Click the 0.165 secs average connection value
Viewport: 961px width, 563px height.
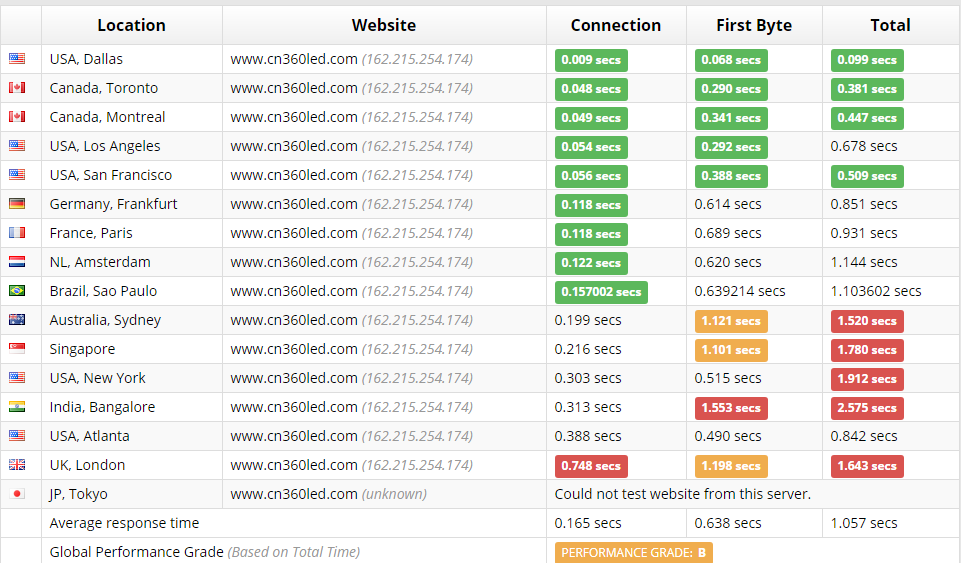tap(588, 523)
